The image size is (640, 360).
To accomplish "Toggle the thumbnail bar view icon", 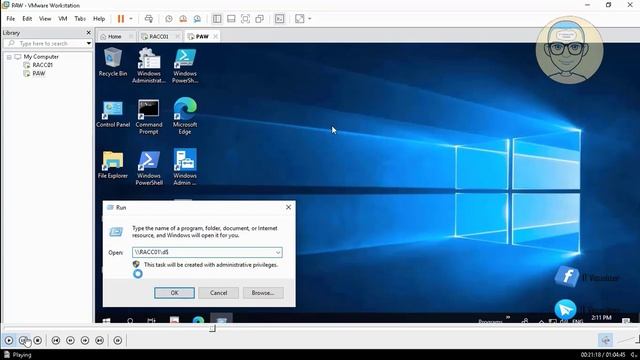I will pos(231,19).
